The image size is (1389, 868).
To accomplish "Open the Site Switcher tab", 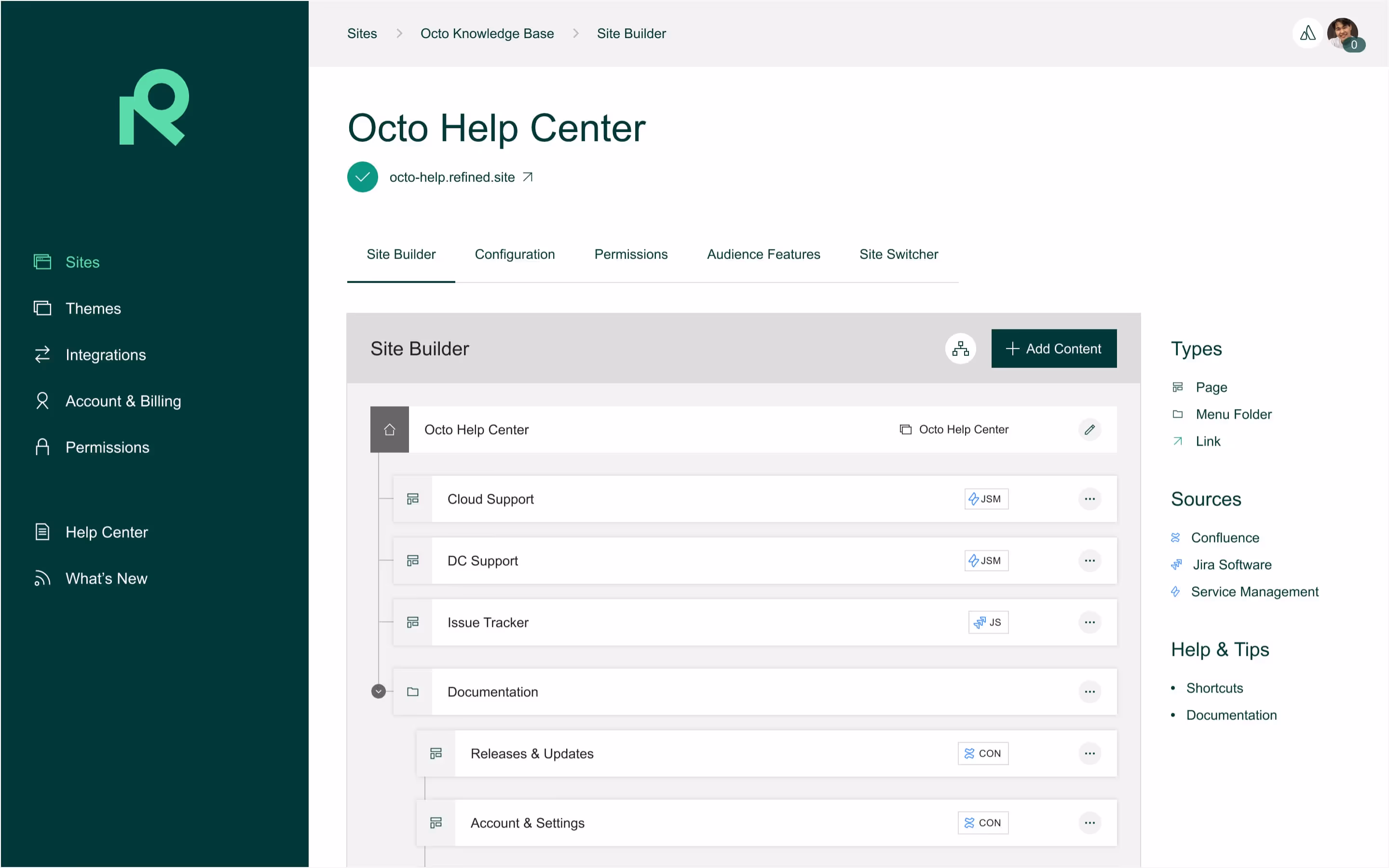I will click(x=899, y=254).
